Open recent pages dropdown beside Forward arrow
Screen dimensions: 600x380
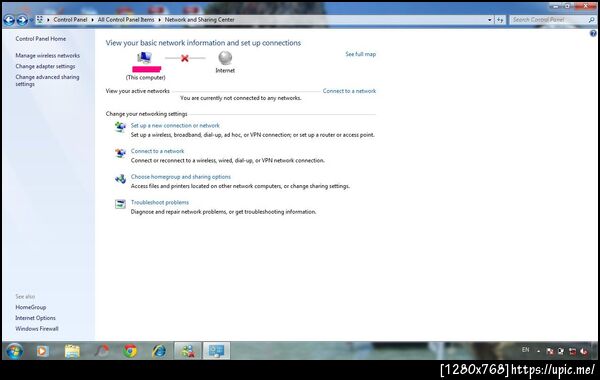[31, 20]
